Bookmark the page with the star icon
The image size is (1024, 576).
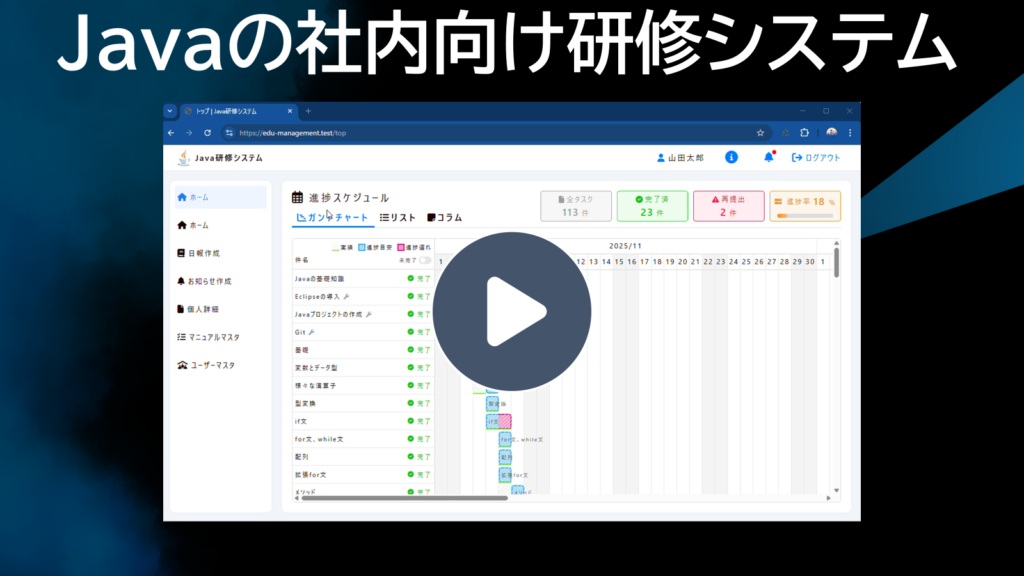coord(760,132)
